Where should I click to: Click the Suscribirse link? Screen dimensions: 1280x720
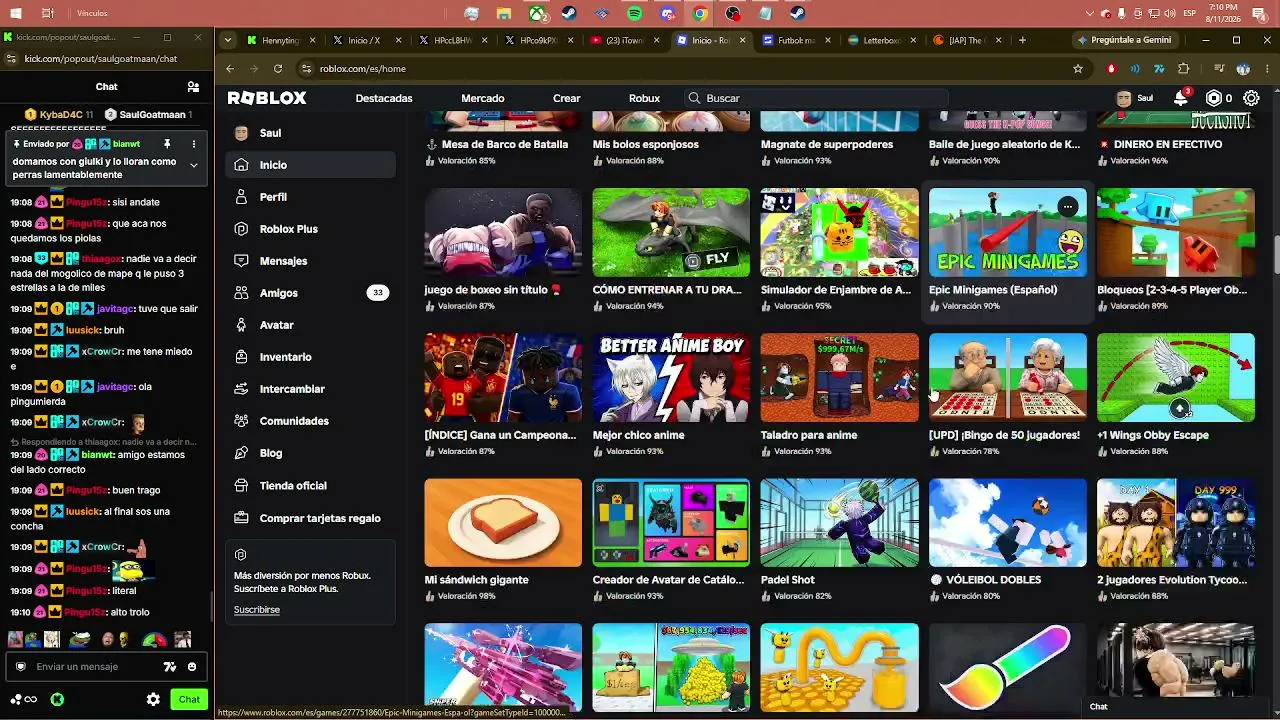(257, 610)
